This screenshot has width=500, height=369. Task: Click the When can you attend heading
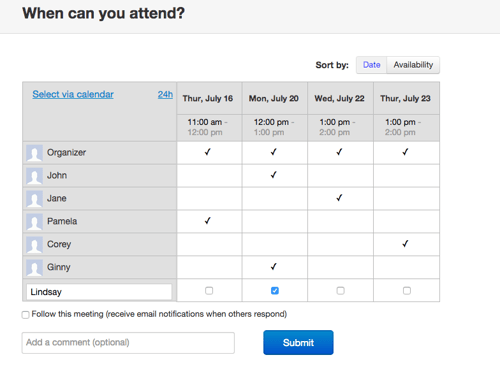[x=103, y=14]
